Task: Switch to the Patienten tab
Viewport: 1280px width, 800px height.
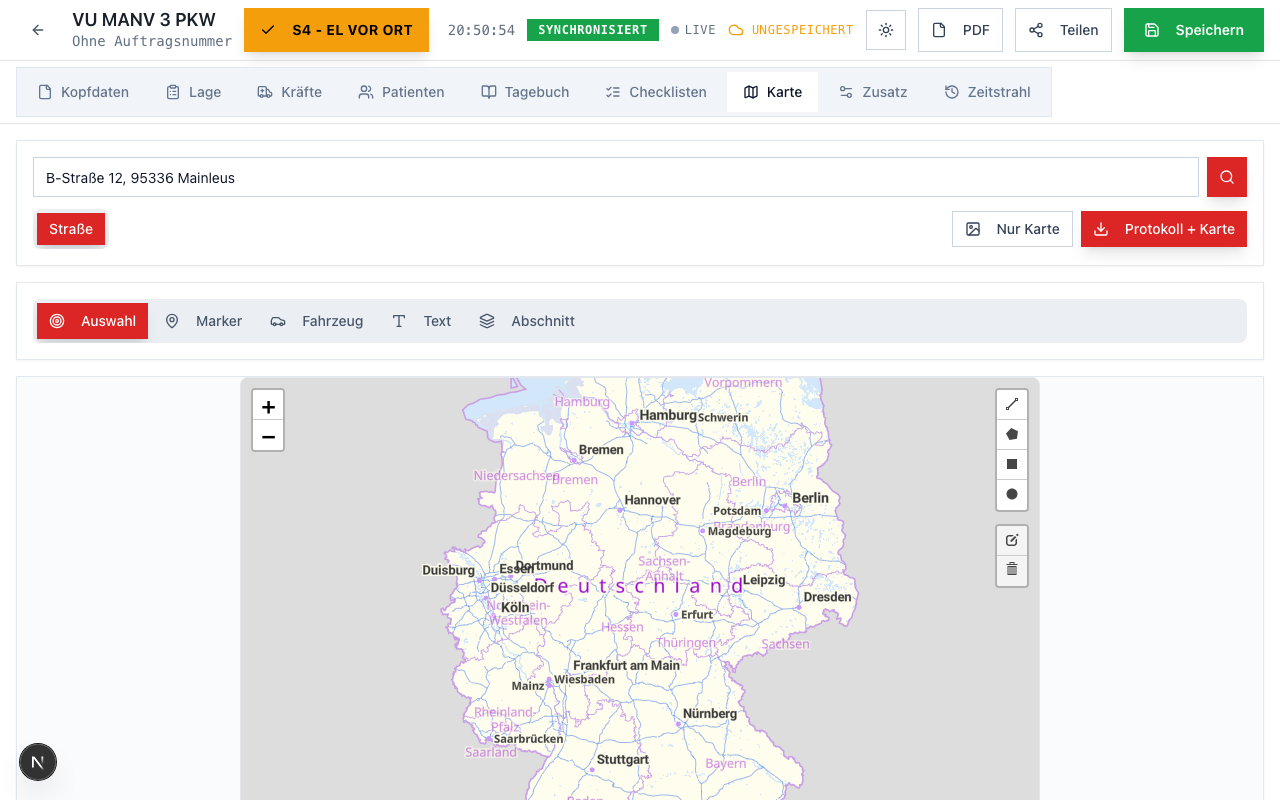Action: pyautogui.click(x=401, y=92)
